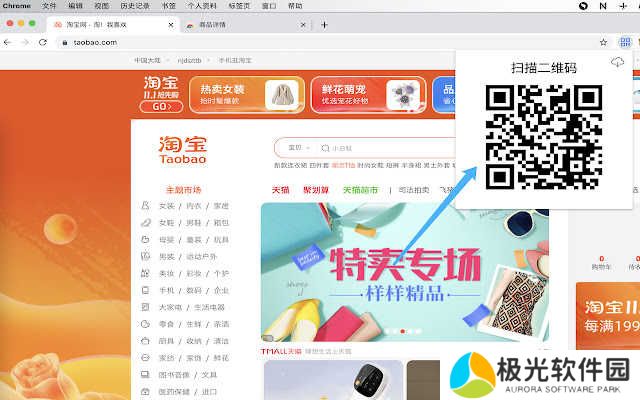The height and width of the screenshot is (400, 640).
Task: Click the phone category icon in the sidebar
Action: (x=147, y=291)
